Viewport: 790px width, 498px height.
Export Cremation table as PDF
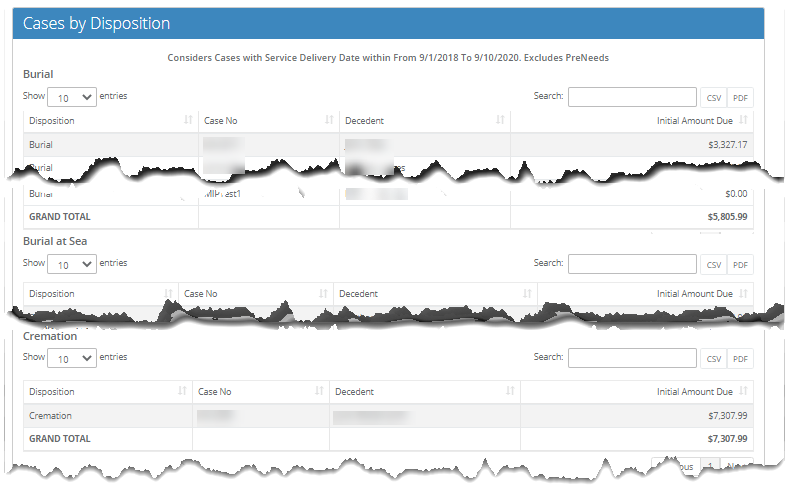pyautogui.click(x=740, y=359)
